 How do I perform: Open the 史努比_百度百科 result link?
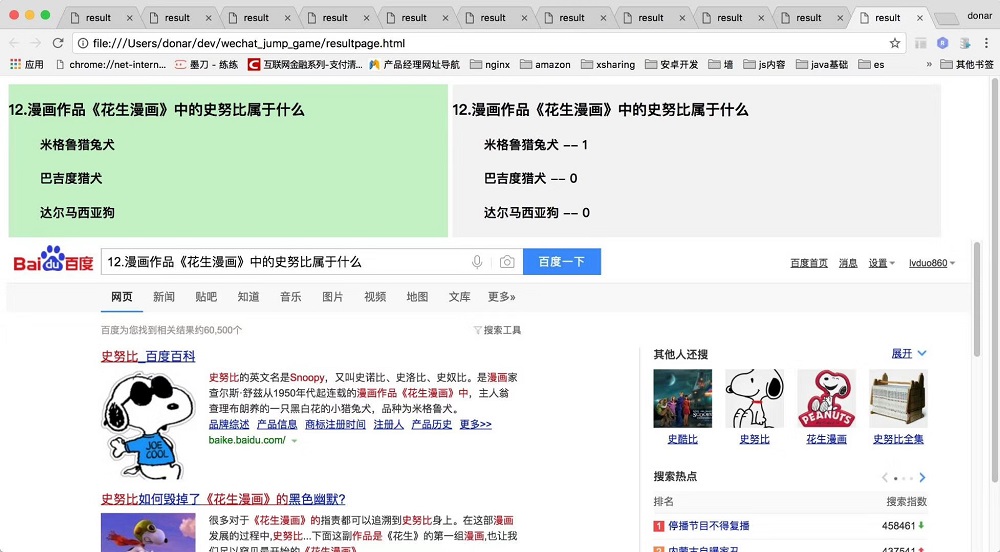click(148, 356)
